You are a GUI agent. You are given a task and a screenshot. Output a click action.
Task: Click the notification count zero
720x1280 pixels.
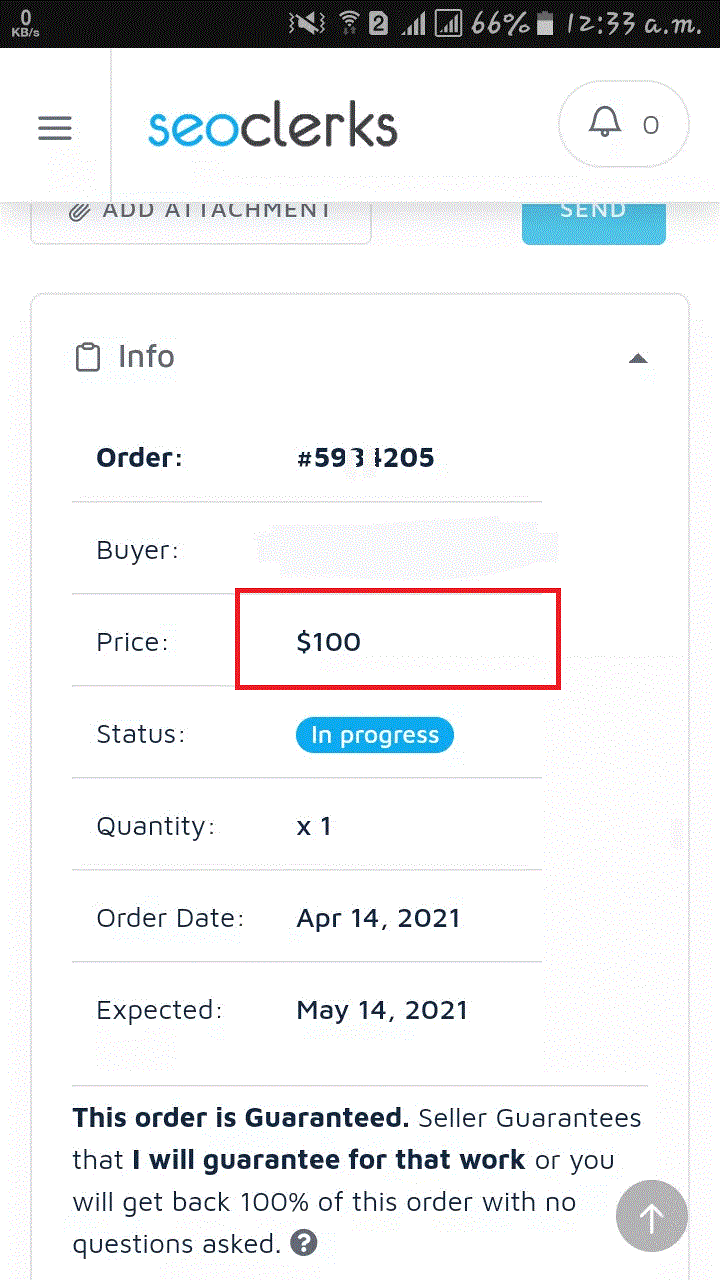[651, 125]
